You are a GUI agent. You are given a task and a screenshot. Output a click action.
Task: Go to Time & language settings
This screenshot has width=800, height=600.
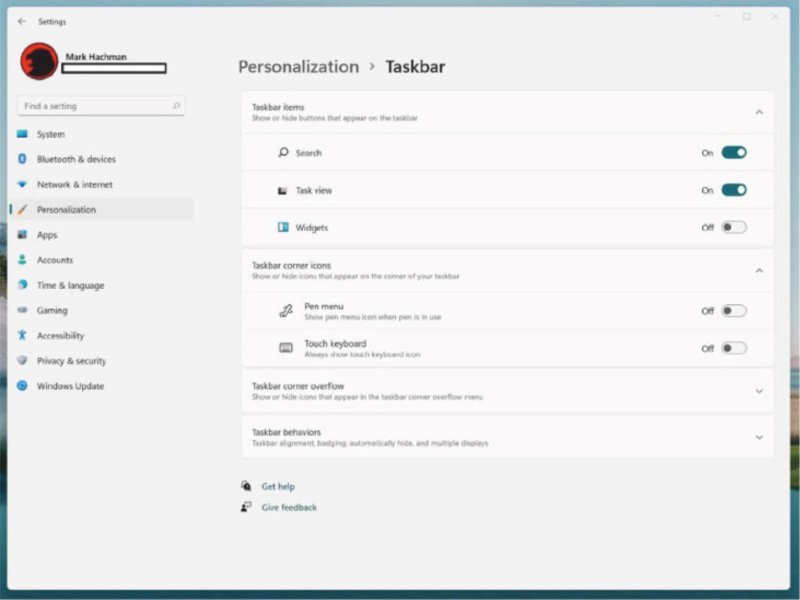[70, 285]
